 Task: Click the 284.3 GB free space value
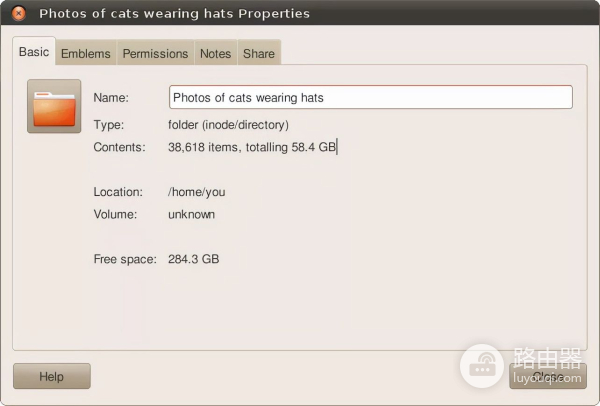click(x=193, y=260)
